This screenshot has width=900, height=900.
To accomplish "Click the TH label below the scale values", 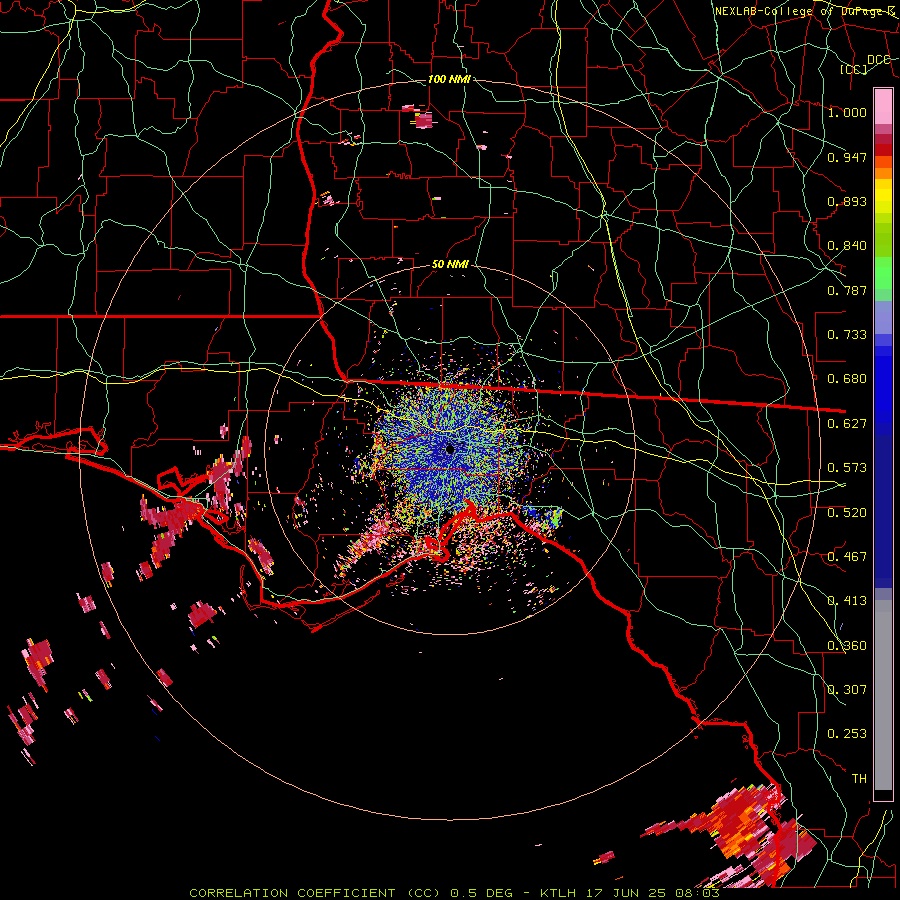I will click(859, 779).
